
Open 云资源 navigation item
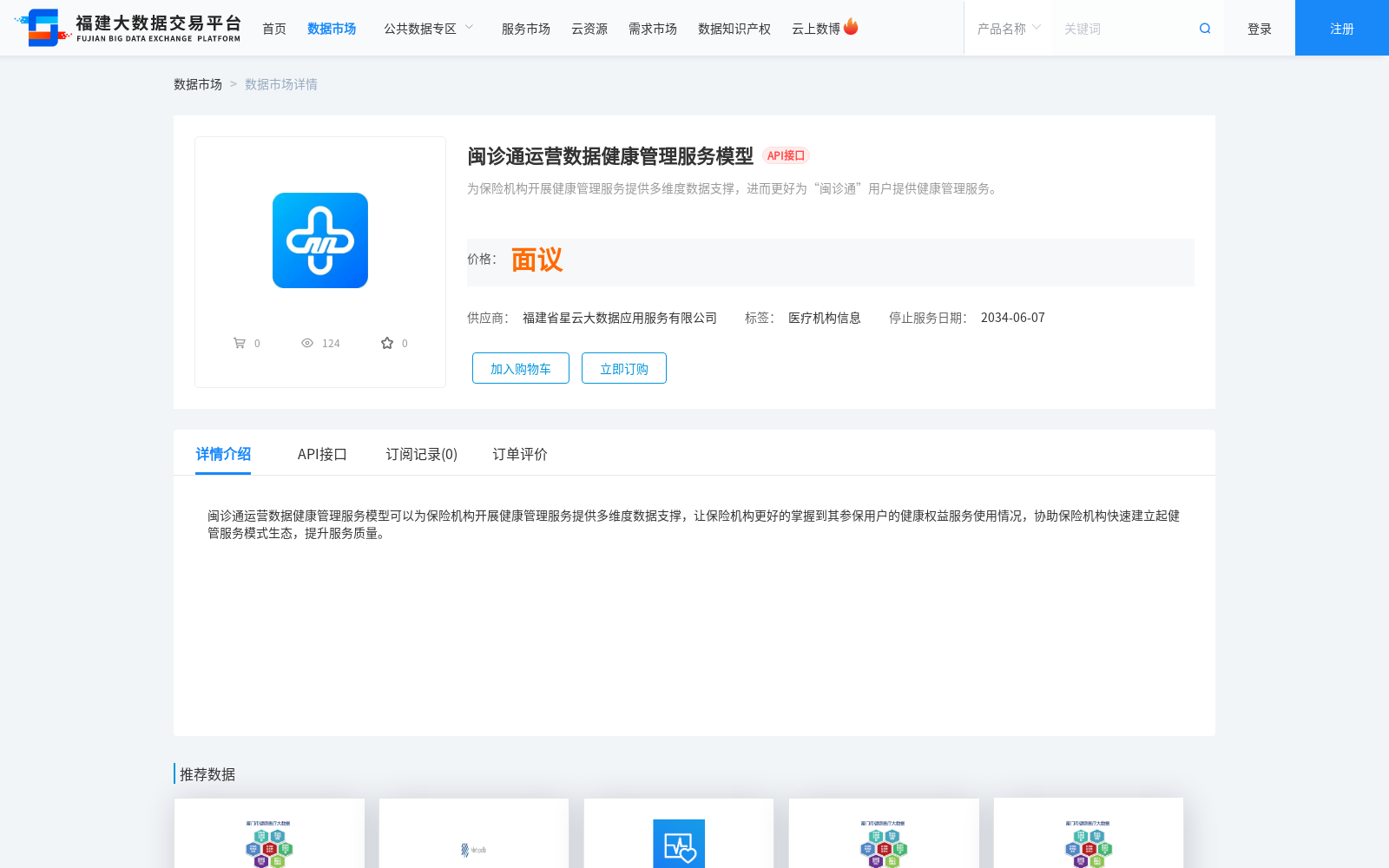[589, 29]
